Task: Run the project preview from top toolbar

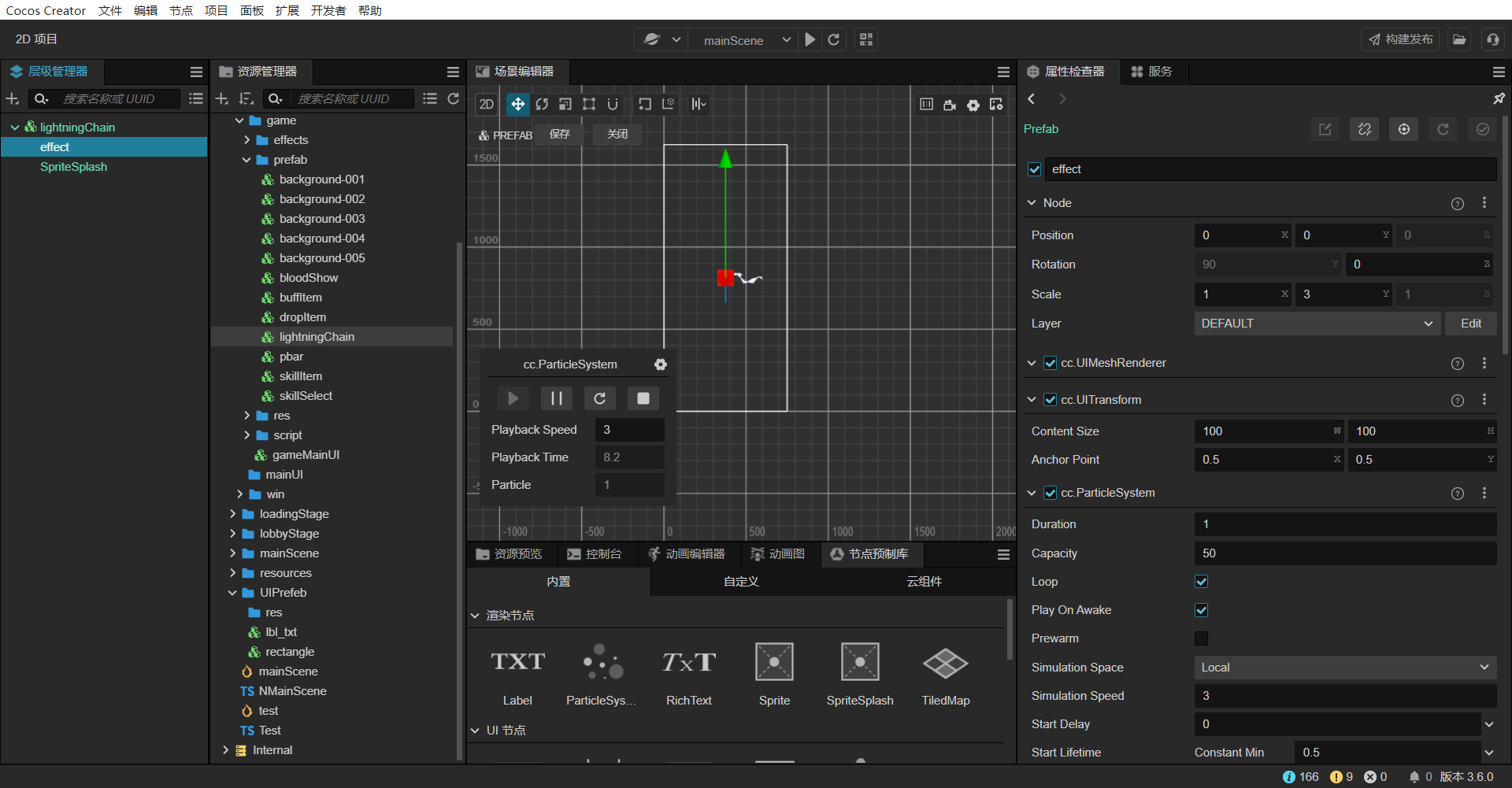Action: point(810,39)
